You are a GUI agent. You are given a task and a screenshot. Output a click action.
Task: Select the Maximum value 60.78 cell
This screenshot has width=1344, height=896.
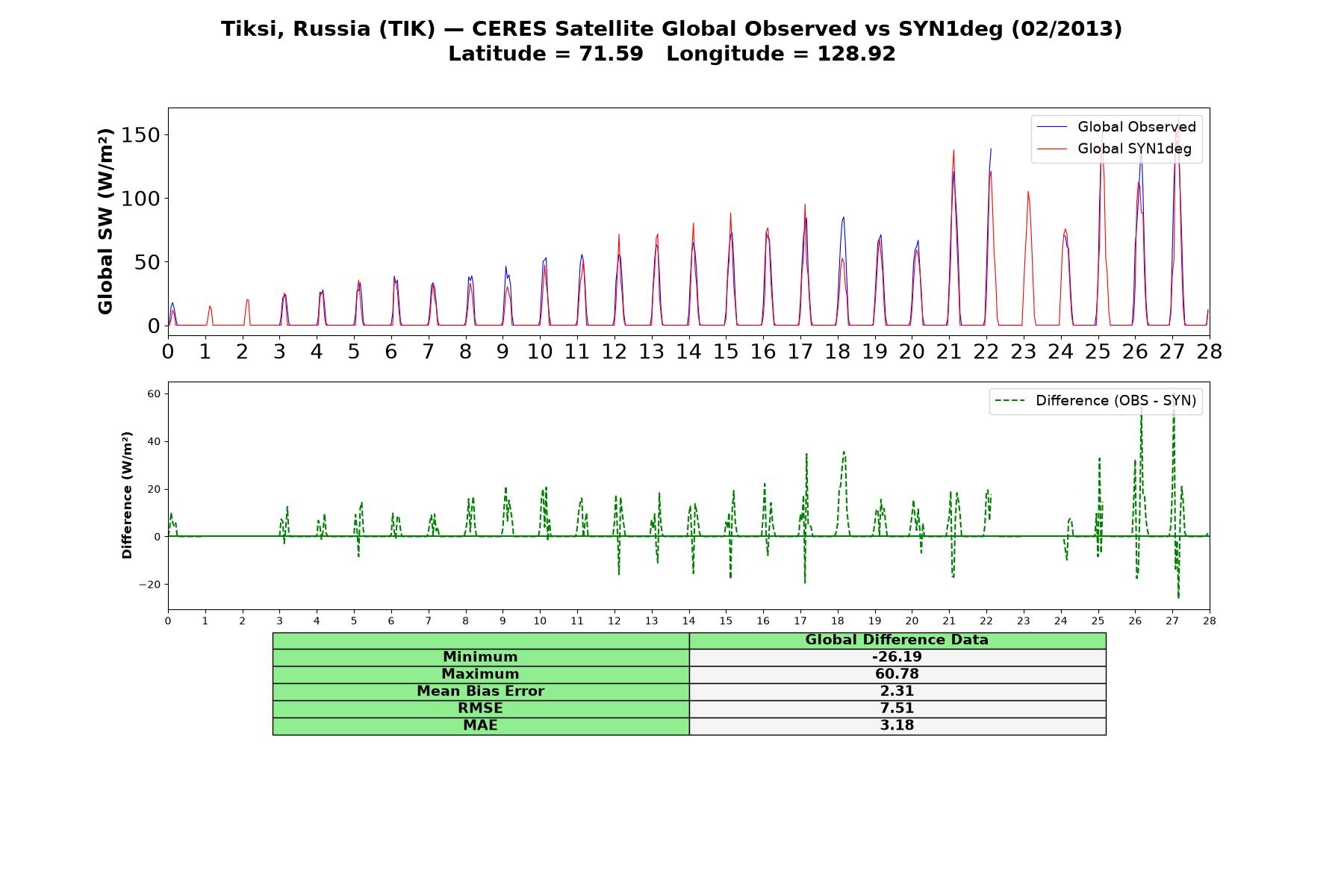click(x=897, y=674)
